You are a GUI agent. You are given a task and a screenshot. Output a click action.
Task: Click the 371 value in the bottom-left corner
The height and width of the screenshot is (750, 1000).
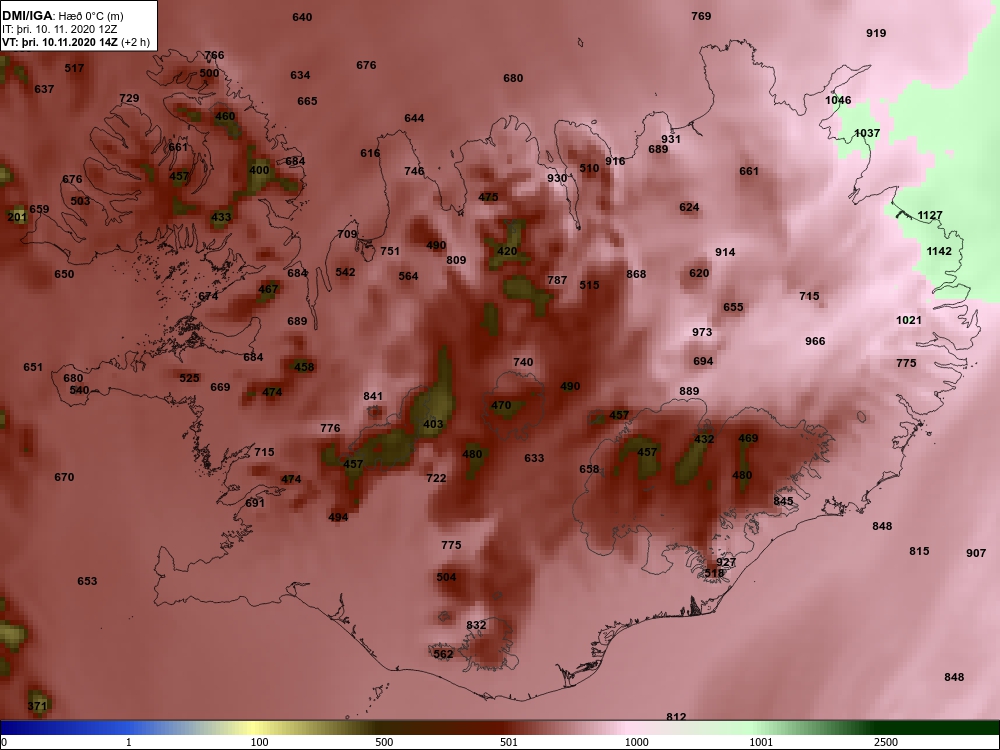coord(38,707)
